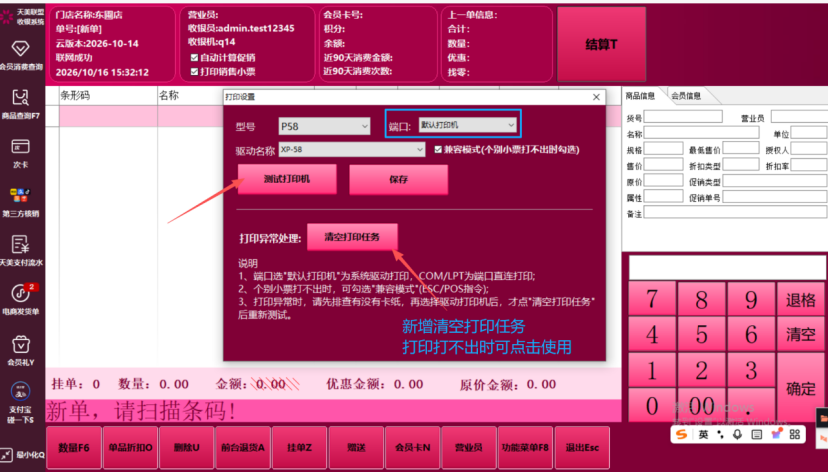
Task: Toggle the 兼容模式 checkbox
Action: [x=438, y=149]
